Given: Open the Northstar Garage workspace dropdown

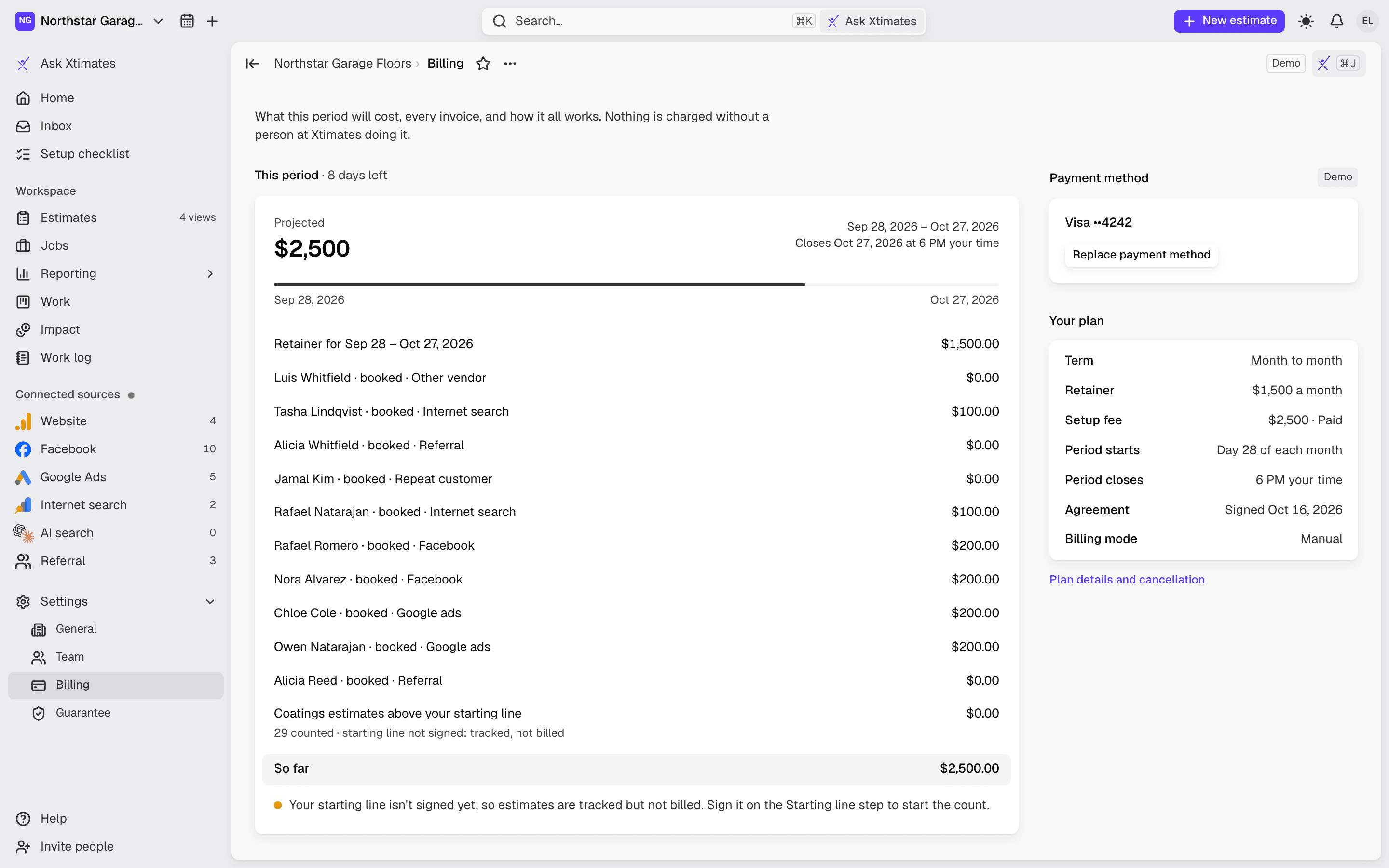Looking at the screenshot, I should [90, 21].
